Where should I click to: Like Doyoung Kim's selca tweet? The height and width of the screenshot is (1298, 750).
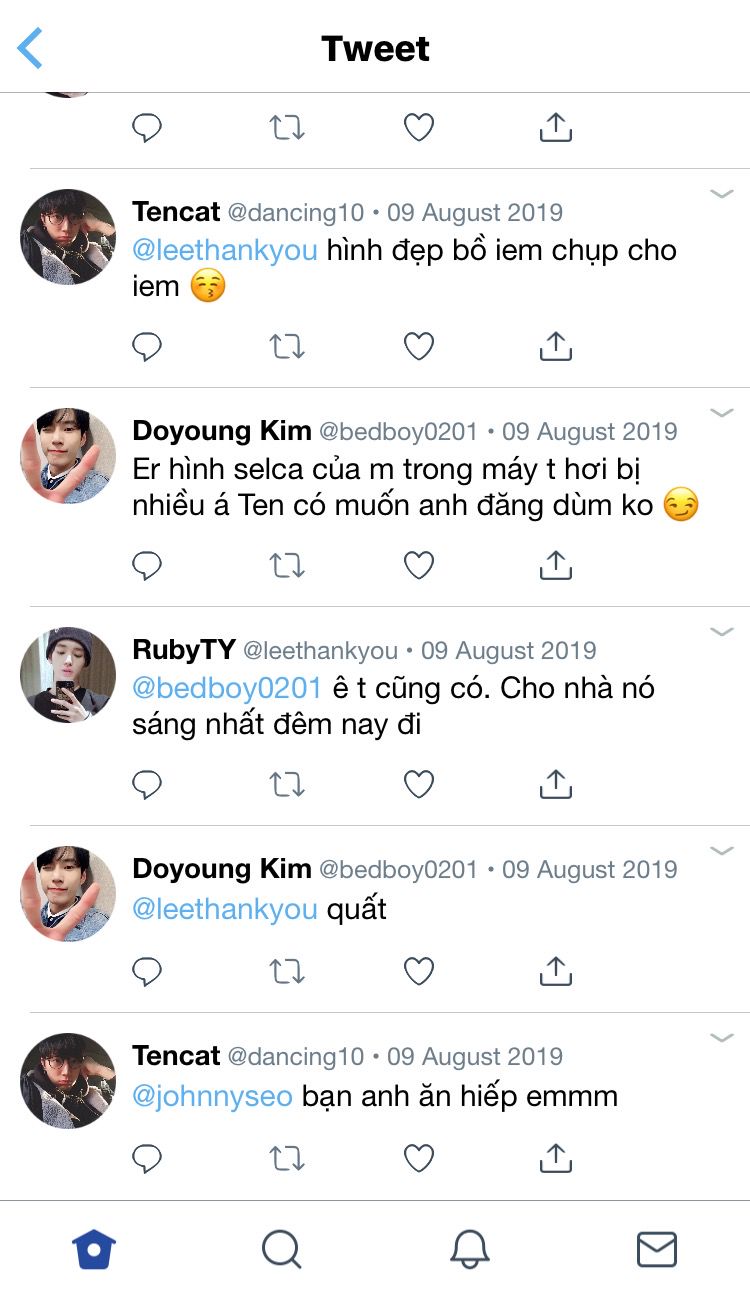coord(418,566)
